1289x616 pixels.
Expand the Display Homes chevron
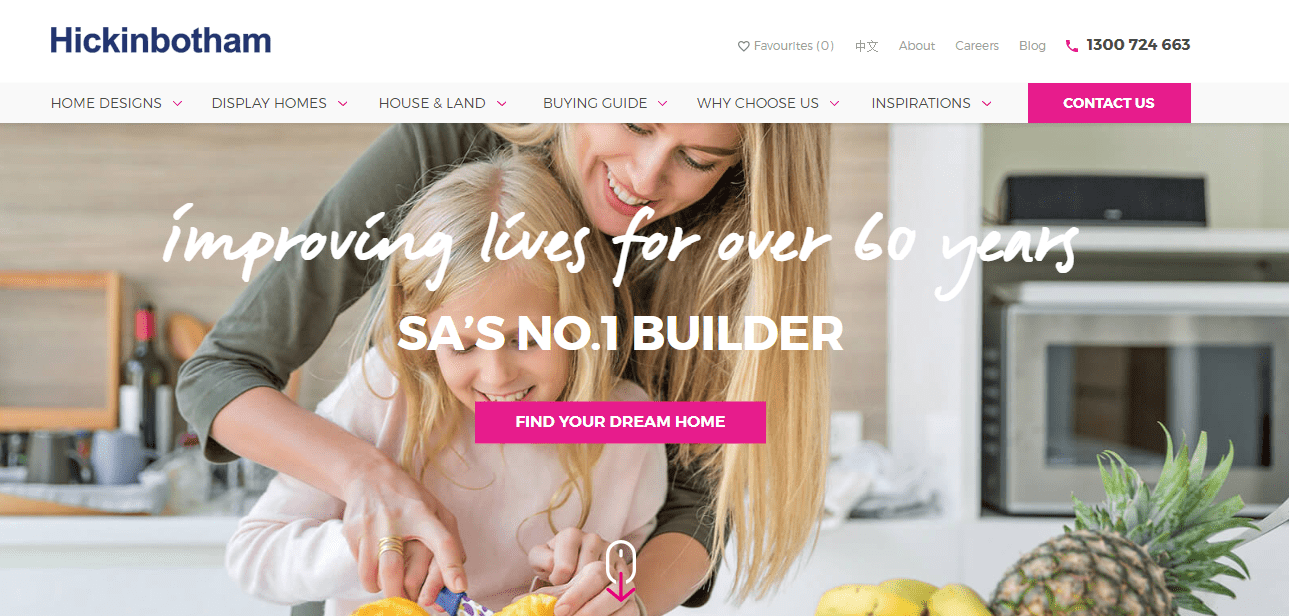pyautogui.click(x=342, y=103)
